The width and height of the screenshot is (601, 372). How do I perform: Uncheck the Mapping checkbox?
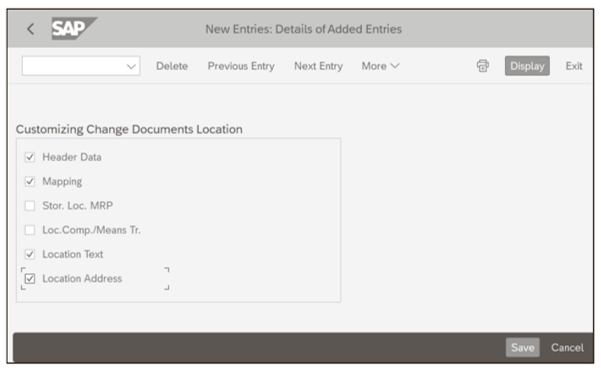30,181
